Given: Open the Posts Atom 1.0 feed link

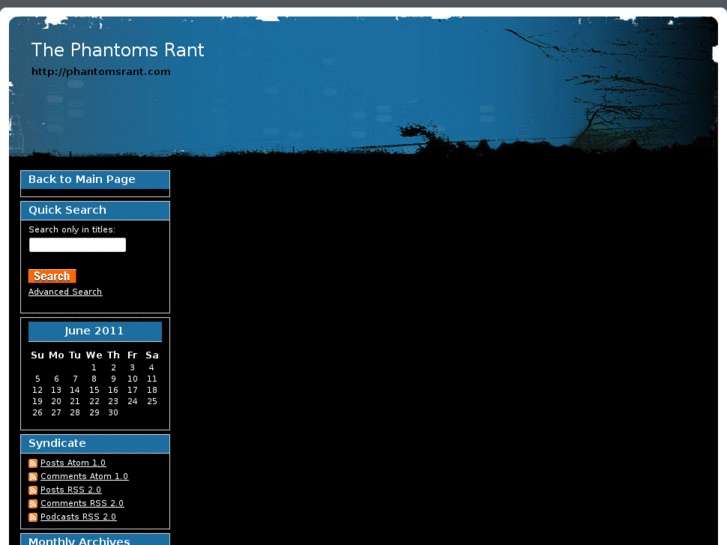Looking at the screenshot, I should [73, 462].
